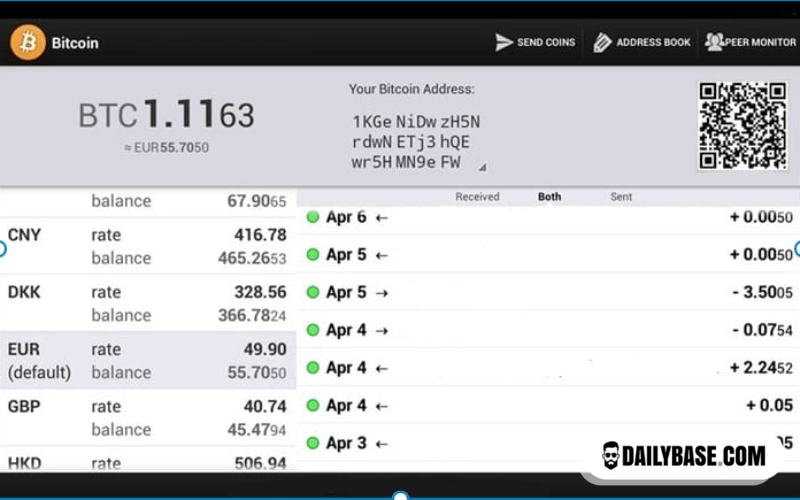
Task: Select the BTC 1.1163 balance display
Action: [166, 114]
